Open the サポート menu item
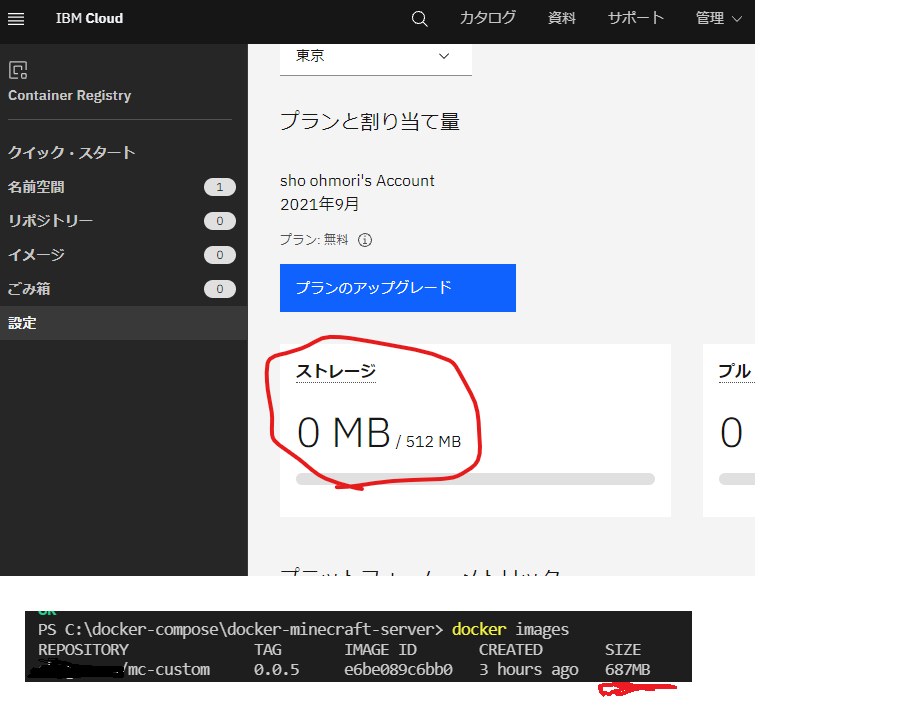Screen dimensions: 908x709 pos(635,19)
